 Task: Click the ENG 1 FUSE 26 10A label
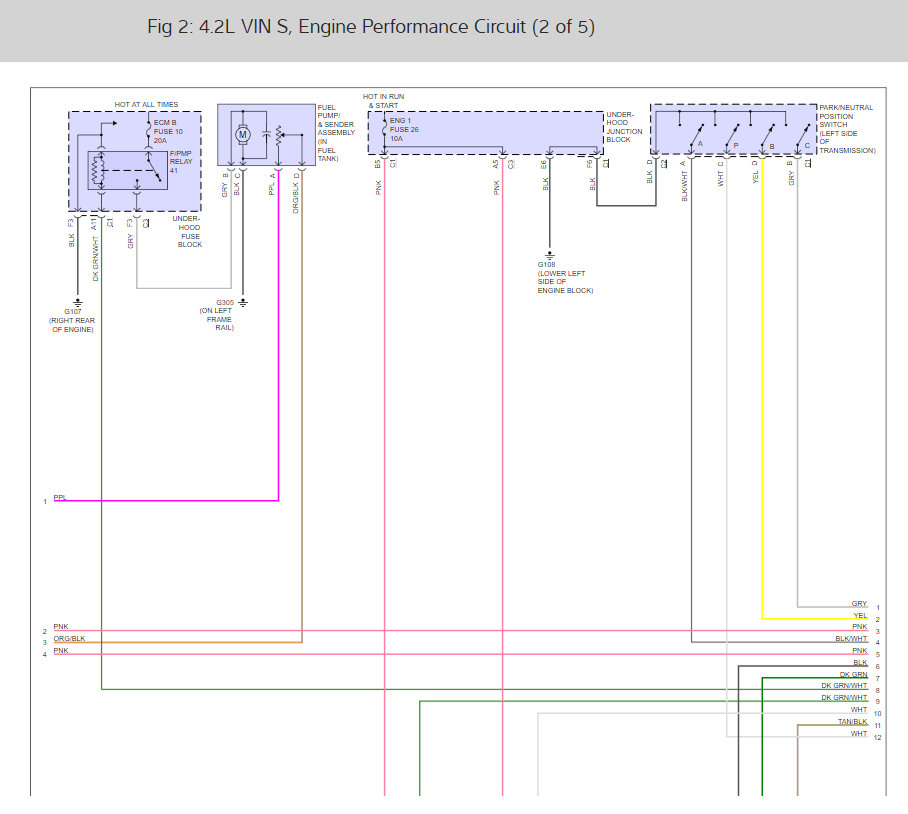(x=404, y=130)
